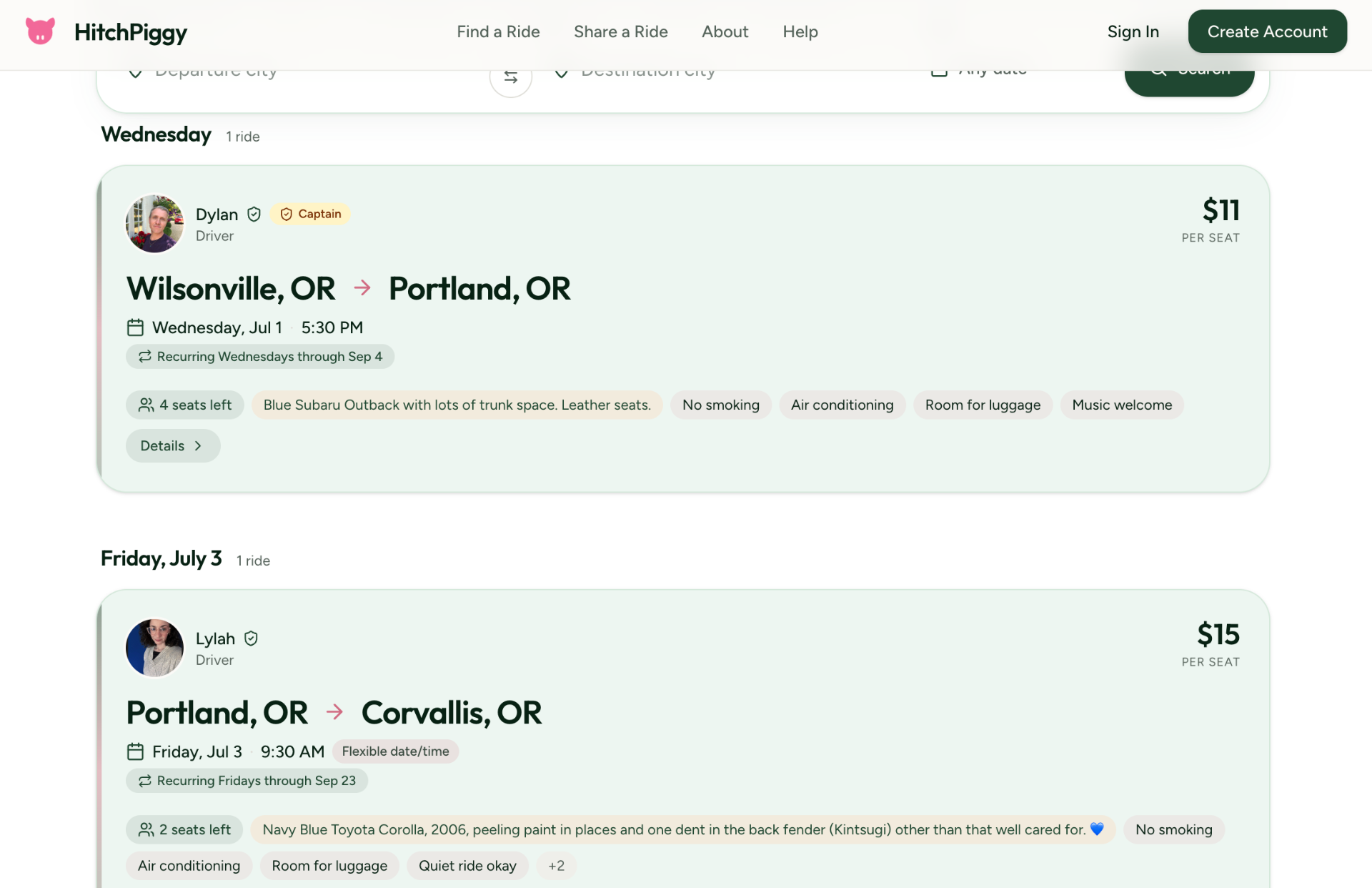The height and width of the screenshot is (888, 1372).
Task: Click the Friday, July 3 section heading
Action: [161, 558]
